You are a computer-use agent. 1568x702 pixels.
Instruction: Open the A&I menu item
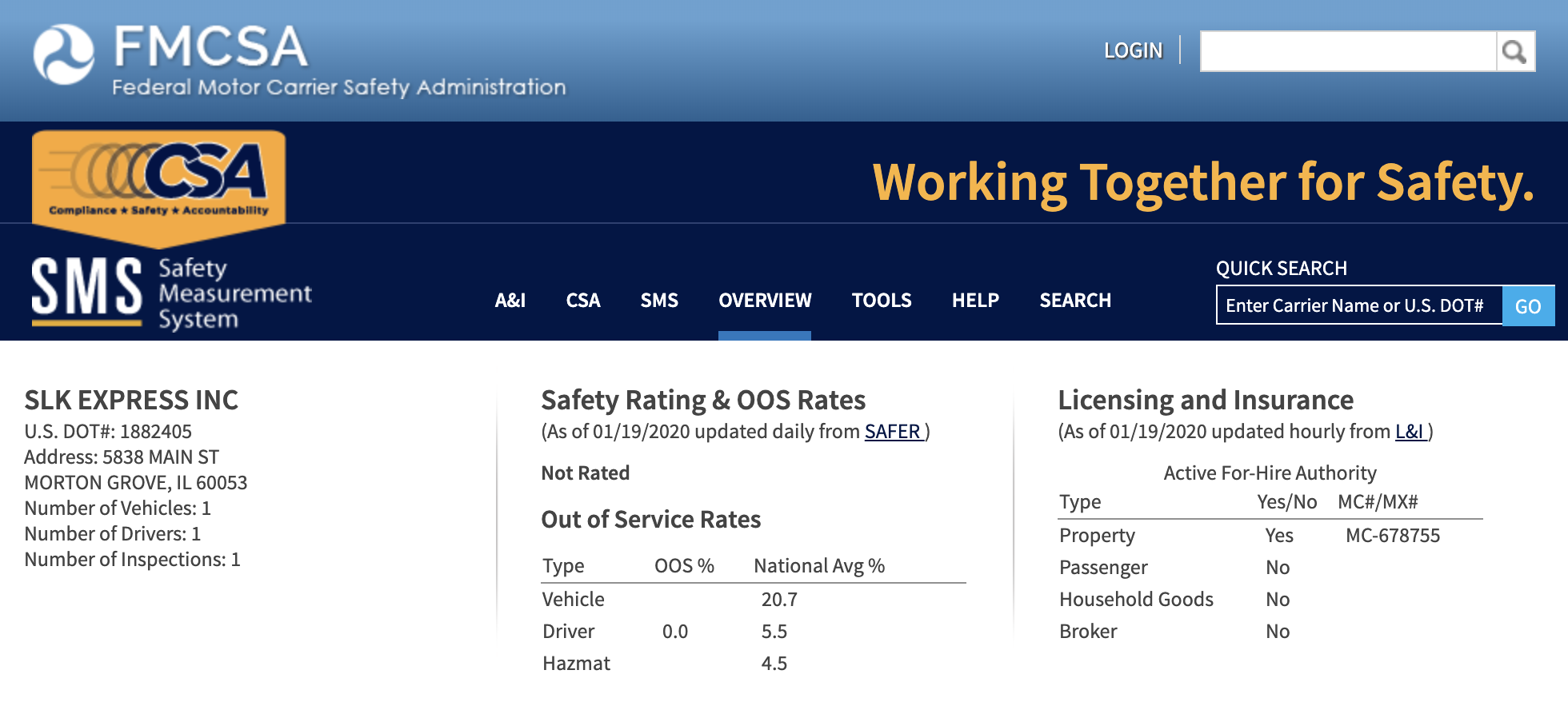click(510, 301)
